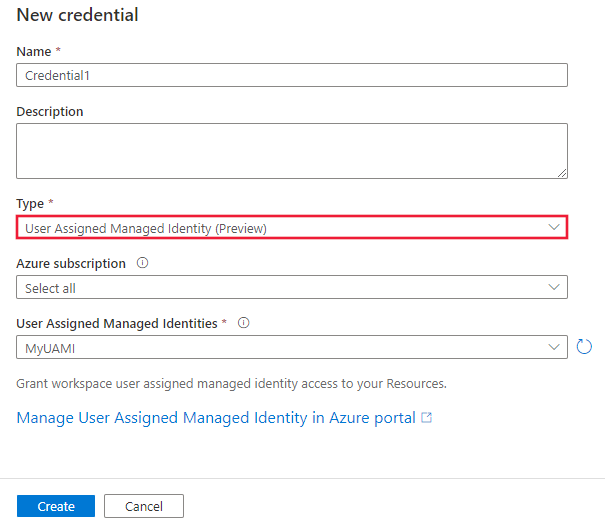Click the Description field label
605x527 pixels.
tap(50, 111)
